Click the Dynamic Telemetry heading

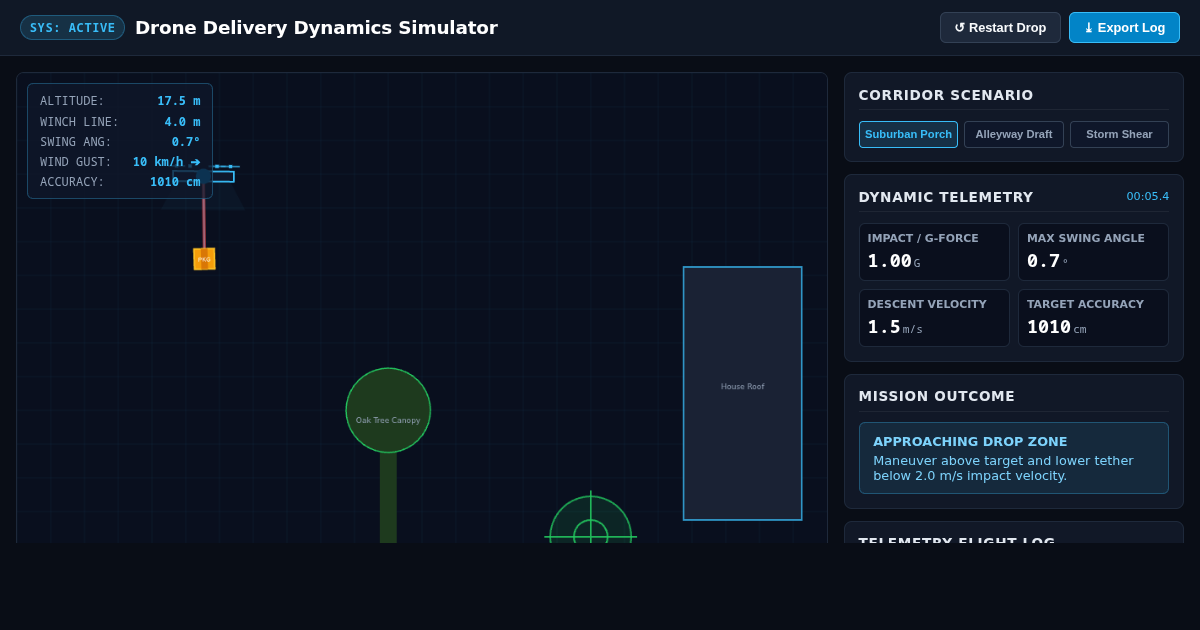point(946,197)
